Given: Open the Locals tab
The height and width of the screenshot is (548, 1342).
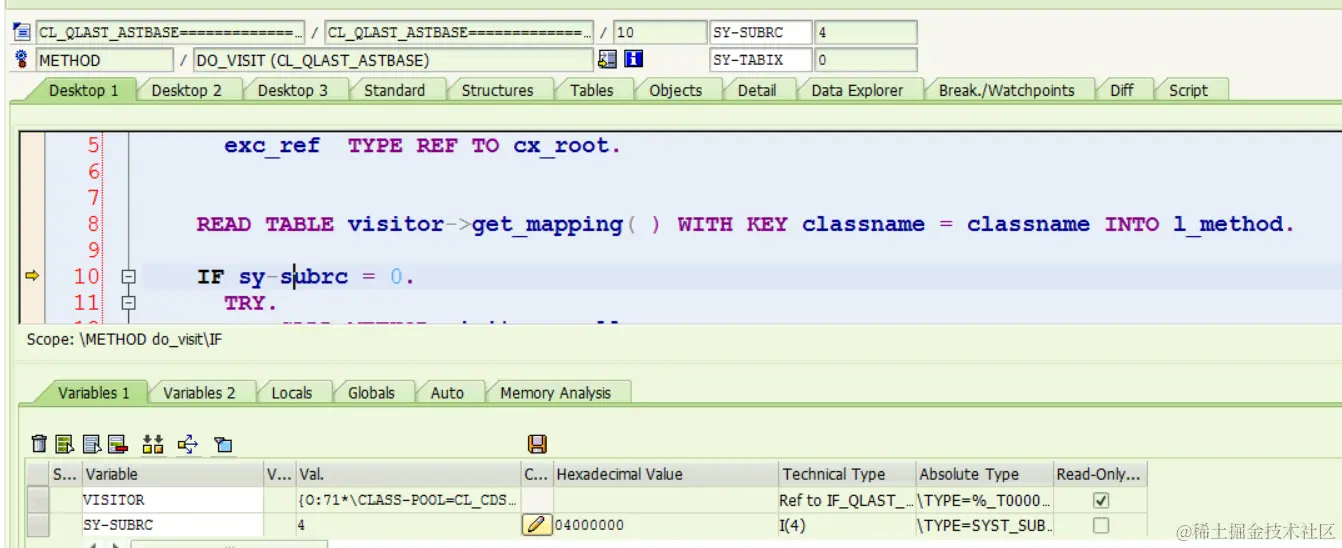Looking at the screenshot, I should [292, 393].
